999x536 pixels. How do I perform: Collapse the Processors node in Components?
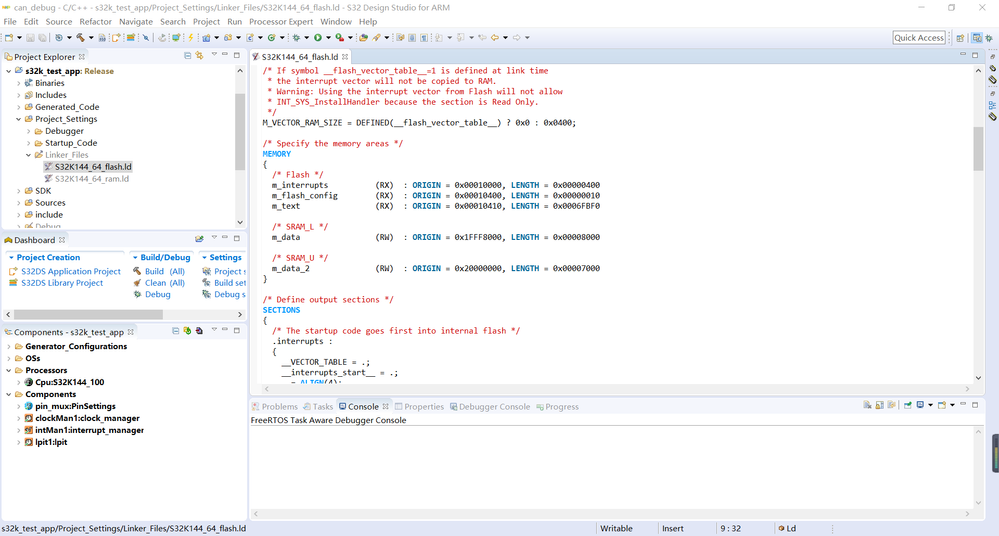pos(8,370)
